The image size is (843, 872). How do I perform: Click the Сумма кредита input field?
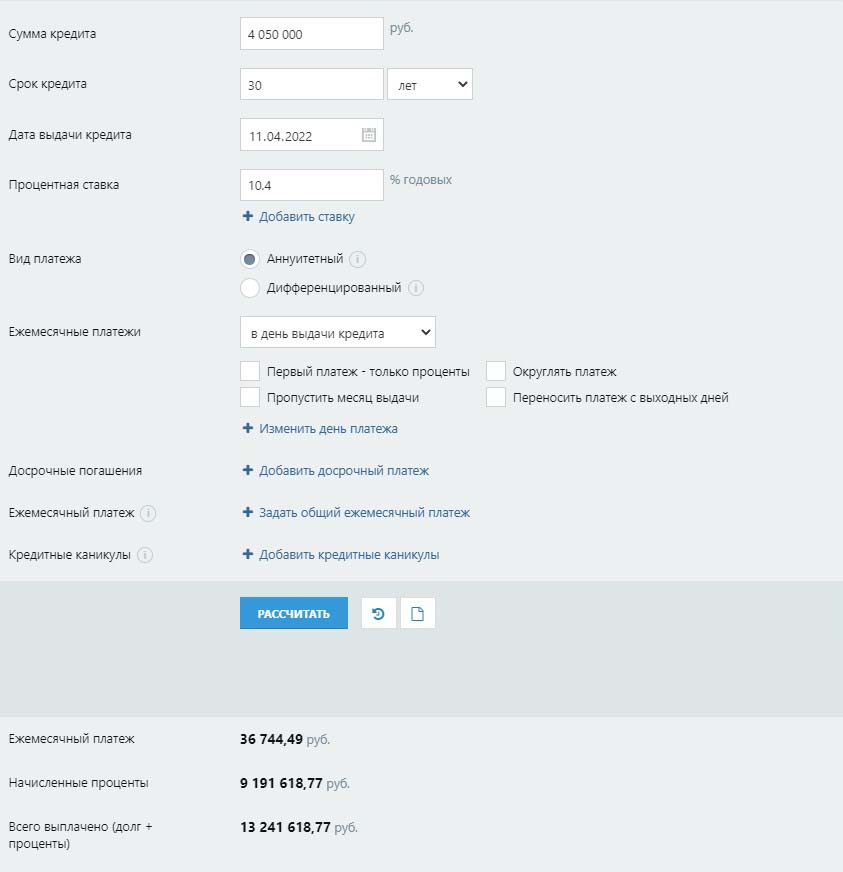(311, 34)
